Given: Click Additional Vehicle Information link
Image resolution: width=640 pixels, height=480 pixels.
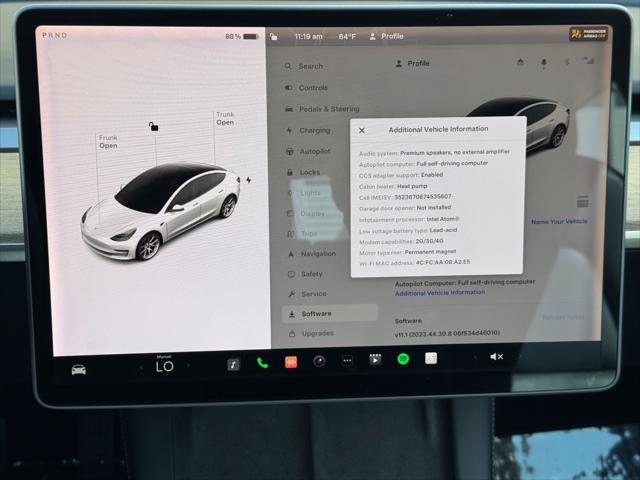Looking at the screenshot, I should (440, 293).
